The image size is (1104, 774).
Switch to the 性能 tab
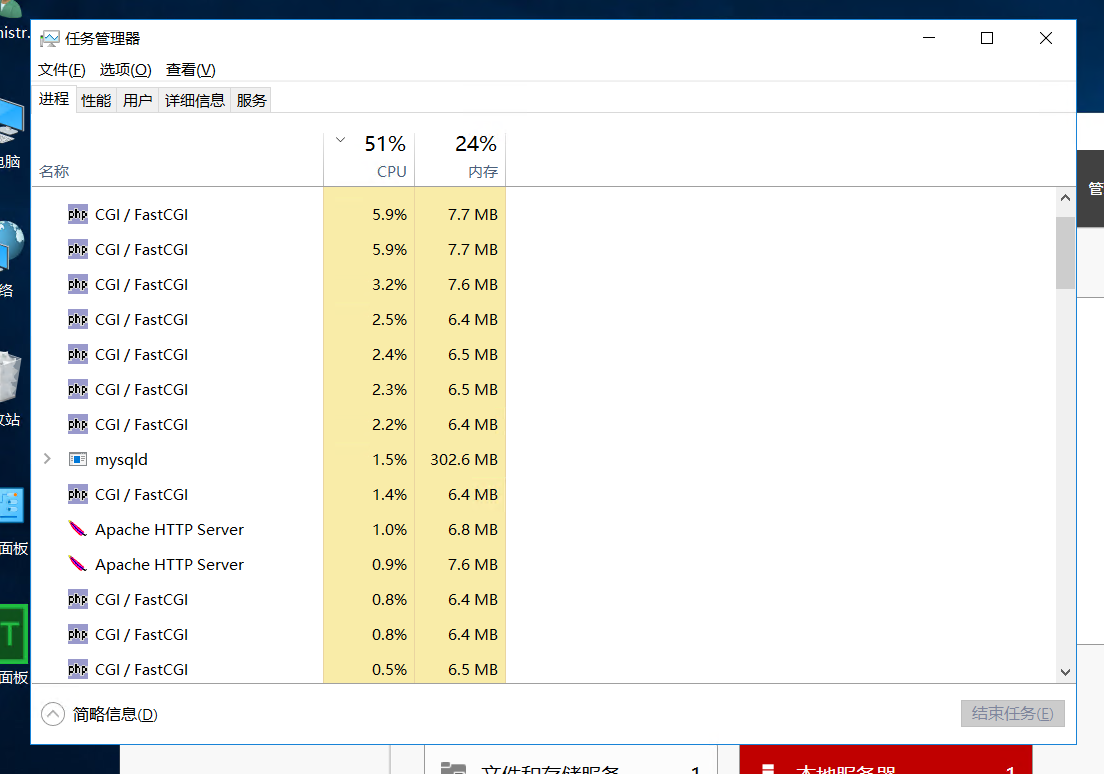(96, 101)
